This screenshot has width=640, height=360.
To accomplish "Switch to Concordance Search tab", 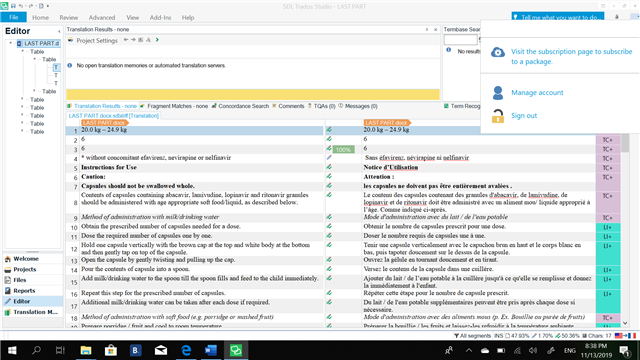I will 240,106.
